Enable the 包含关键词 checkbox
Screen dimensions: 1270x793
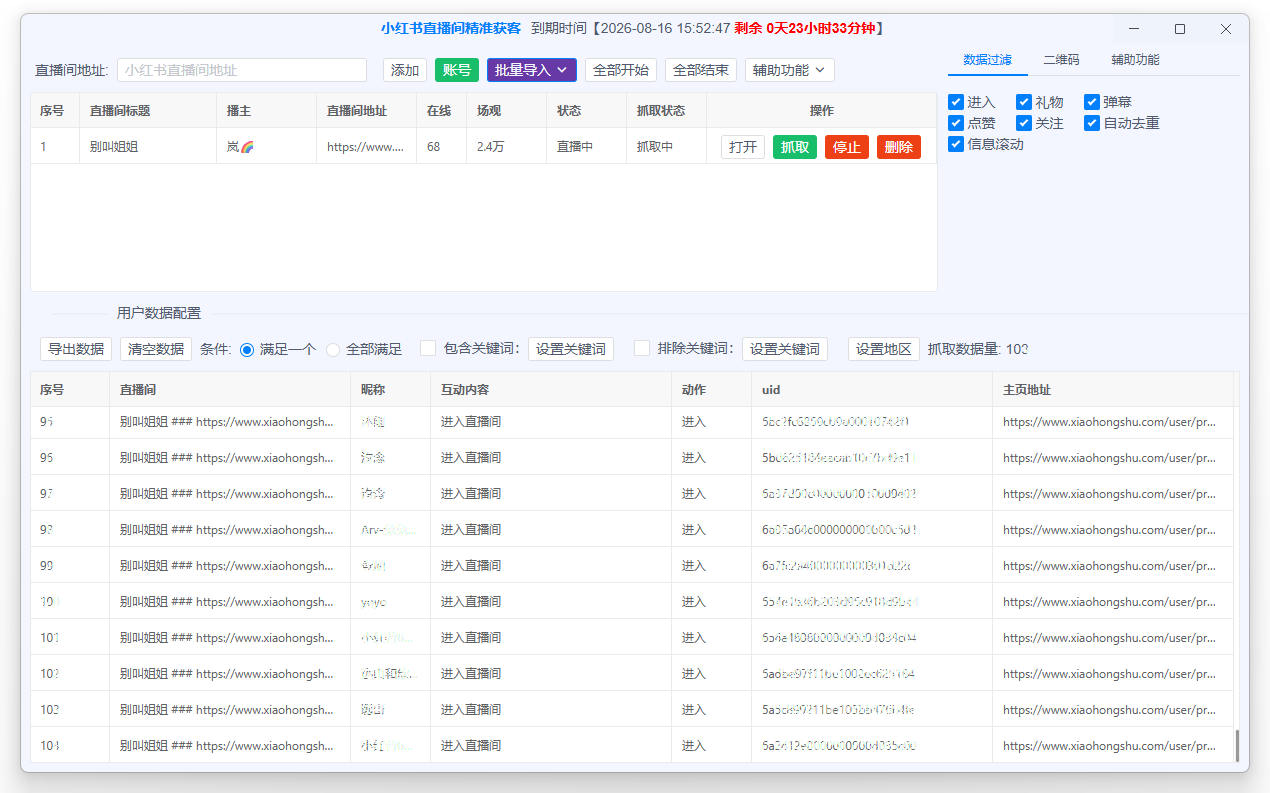point(428,348)
